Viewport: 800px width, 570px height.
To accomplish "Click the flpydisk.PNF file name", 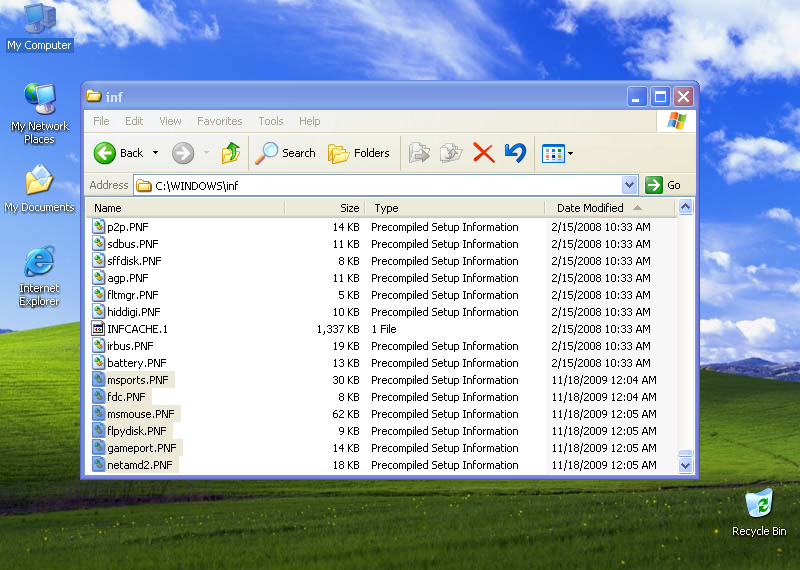I will 137,431.
